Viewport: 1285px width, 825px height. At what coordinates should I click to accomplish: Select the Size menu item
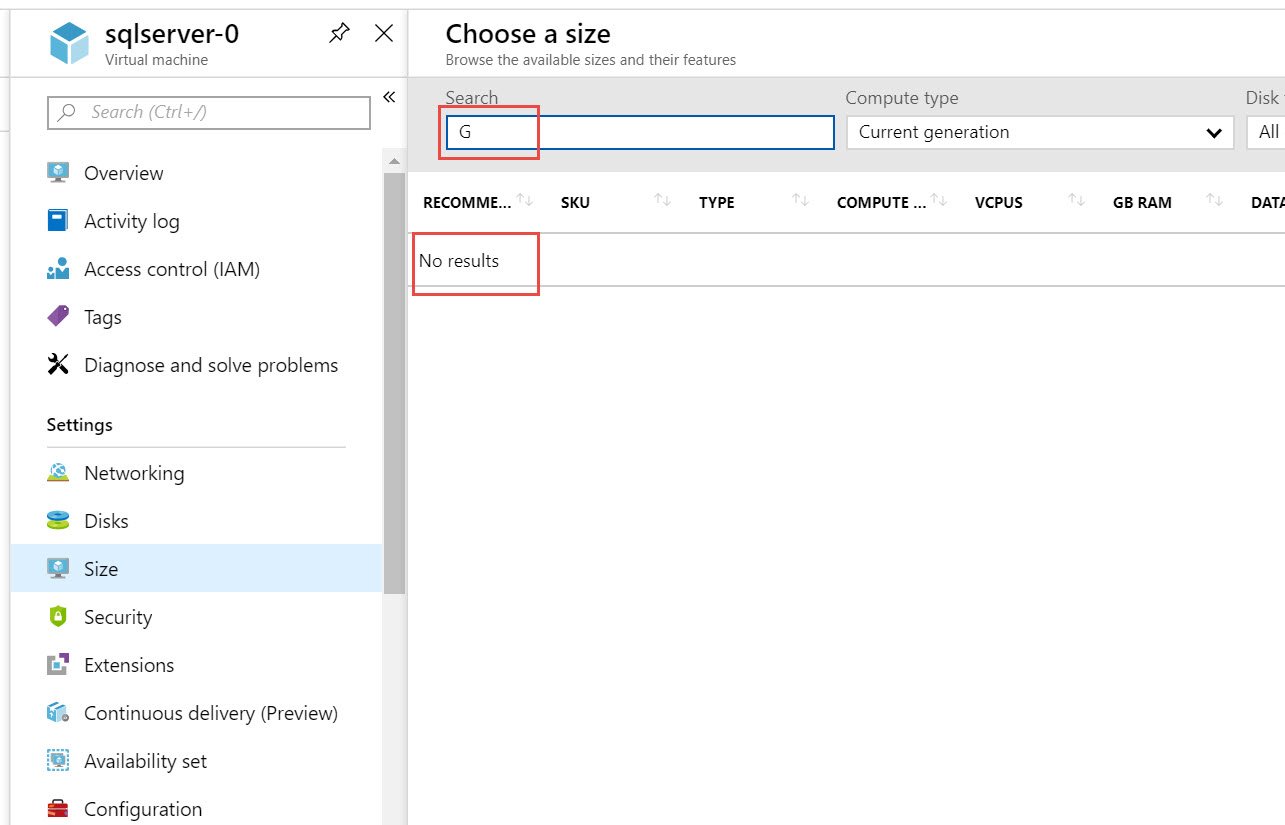coord(196,569)
